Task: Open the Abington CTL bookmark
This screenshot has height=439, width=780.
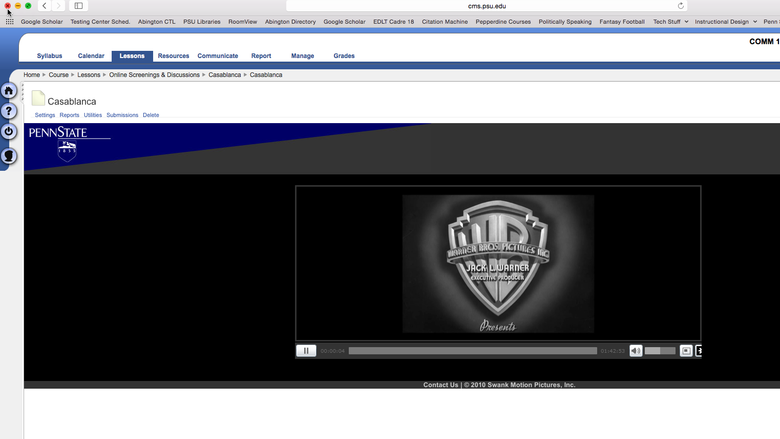Action: [157, 22]
